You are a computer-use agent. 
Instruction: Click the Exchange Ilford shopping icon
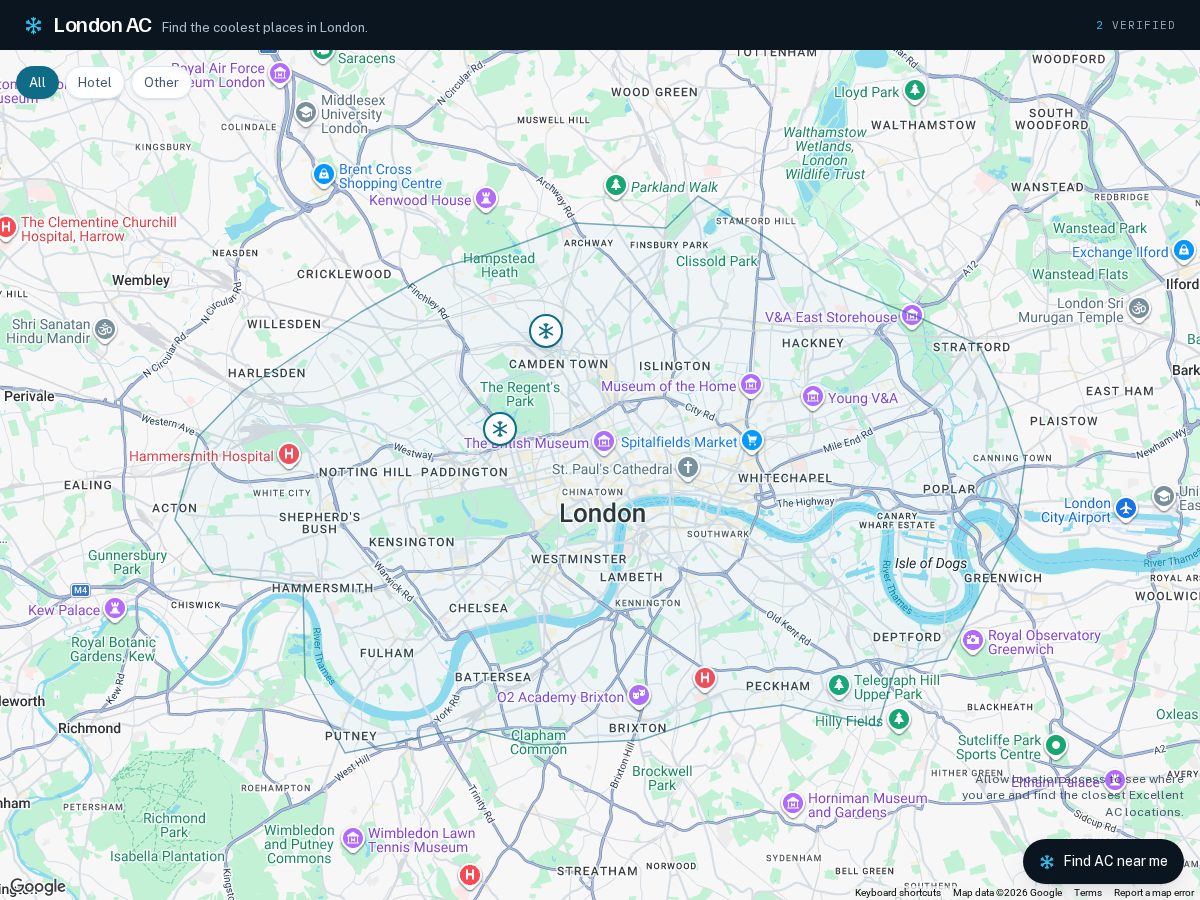tap(1184, 250)
